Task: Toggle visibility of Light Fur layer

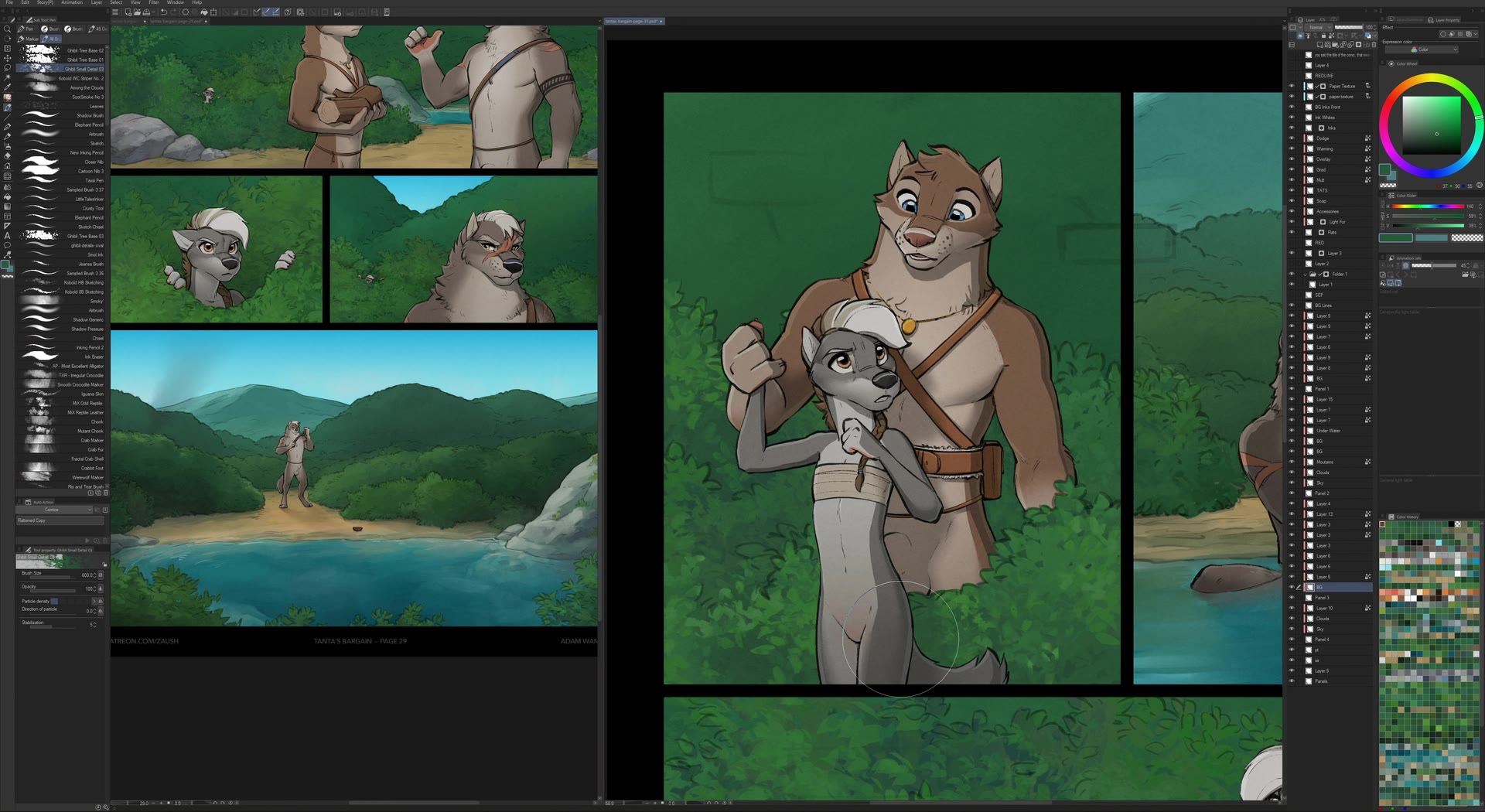Action: click(x=1291, y=222)
